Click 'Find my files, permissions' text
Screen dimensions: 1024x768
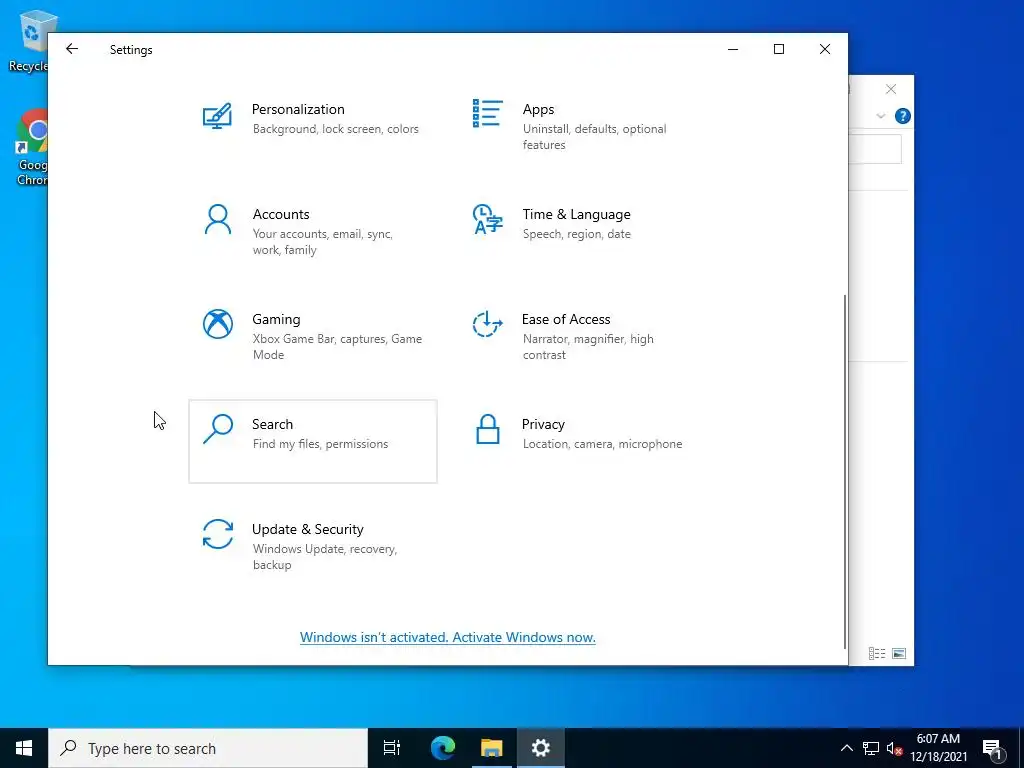click(320, 444)
